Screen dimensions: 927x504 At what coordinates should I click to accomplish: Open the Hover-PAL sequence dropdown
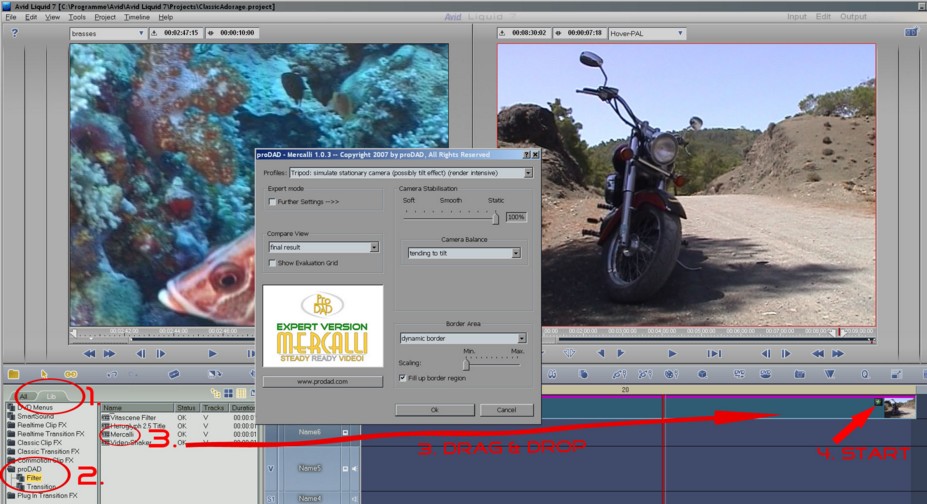pyautogui.click(x=647, y=33)
